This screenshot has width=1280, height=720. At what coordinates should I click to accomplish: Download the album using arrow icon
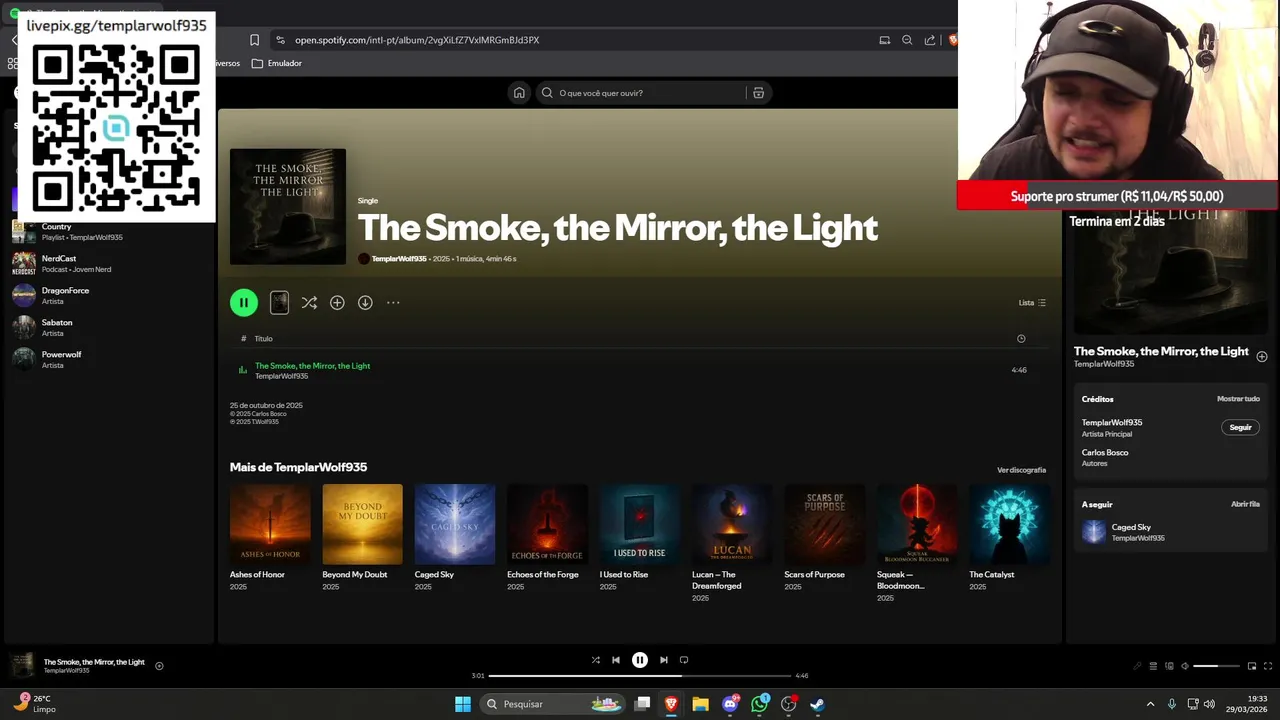[x=365, y=302]
